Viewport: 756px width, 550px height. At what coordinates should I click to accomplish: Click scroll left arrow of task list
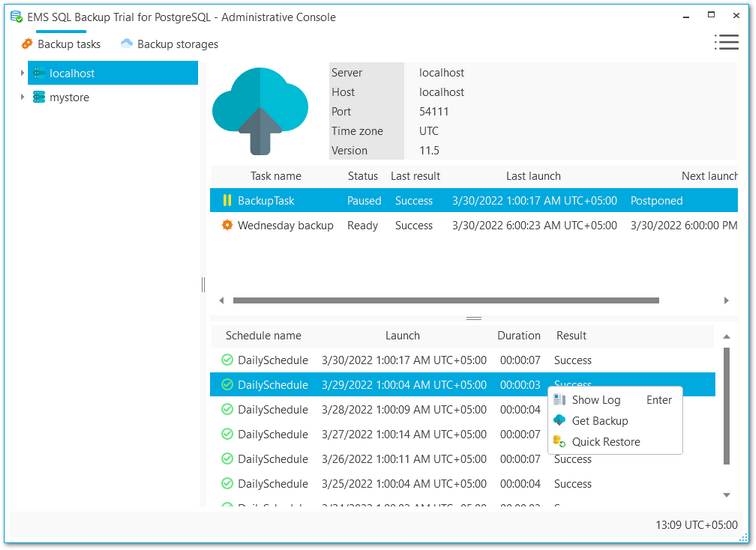pos(221,301)
